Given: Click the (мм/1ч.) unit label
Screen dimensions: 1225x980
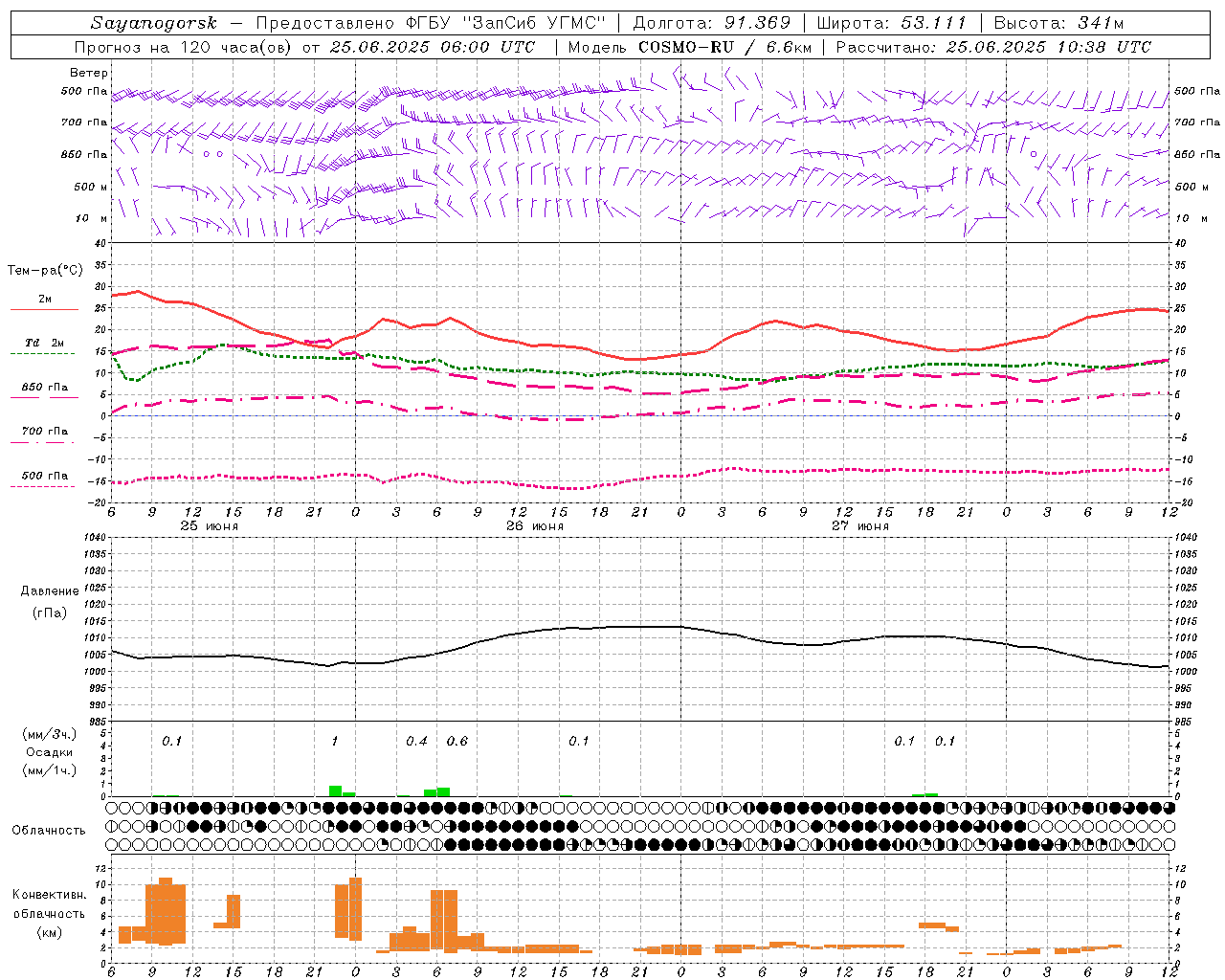Looking at the screenshot, I should tap(50, 770).
